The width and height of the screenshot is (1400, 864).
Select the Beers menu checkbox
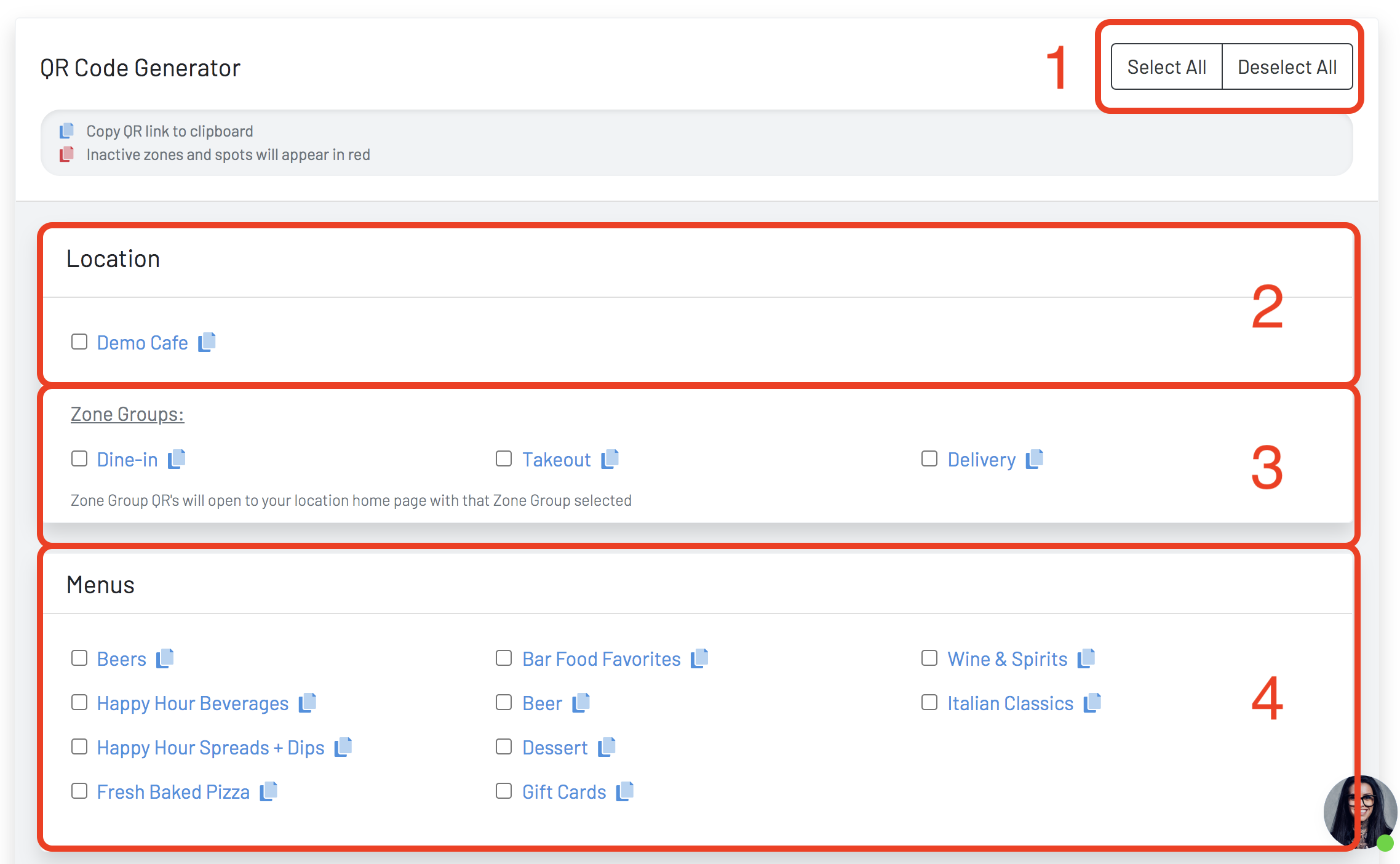tap(79, 658)
